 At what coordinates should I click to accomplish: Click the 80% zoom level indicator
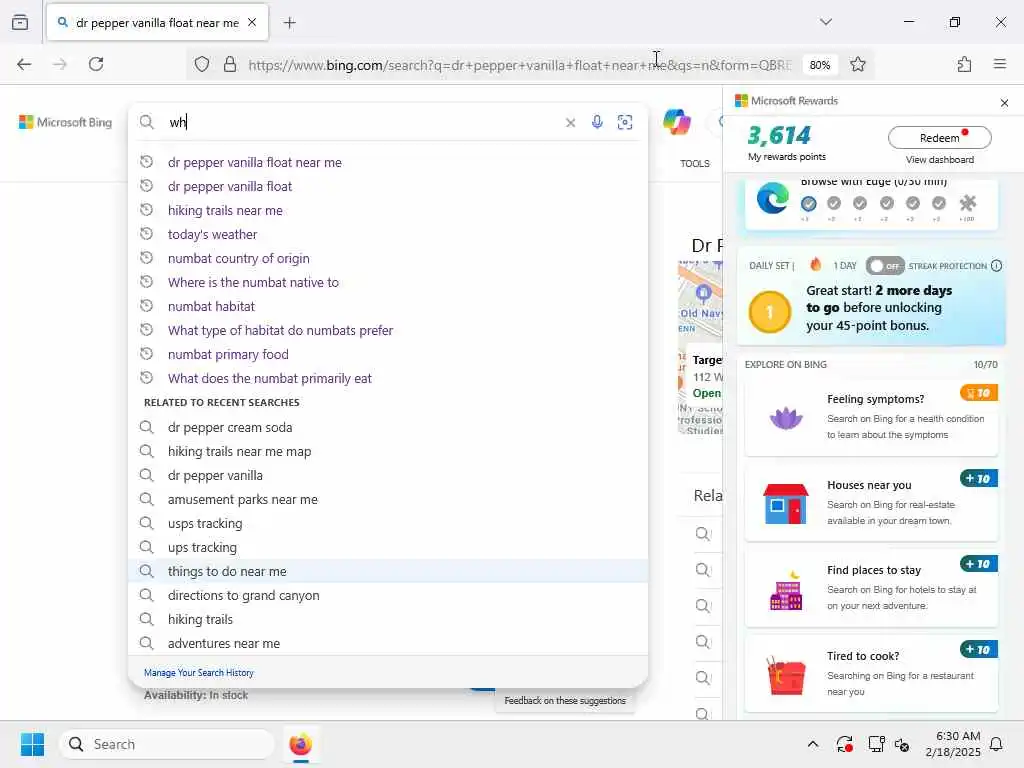[820, 65]
